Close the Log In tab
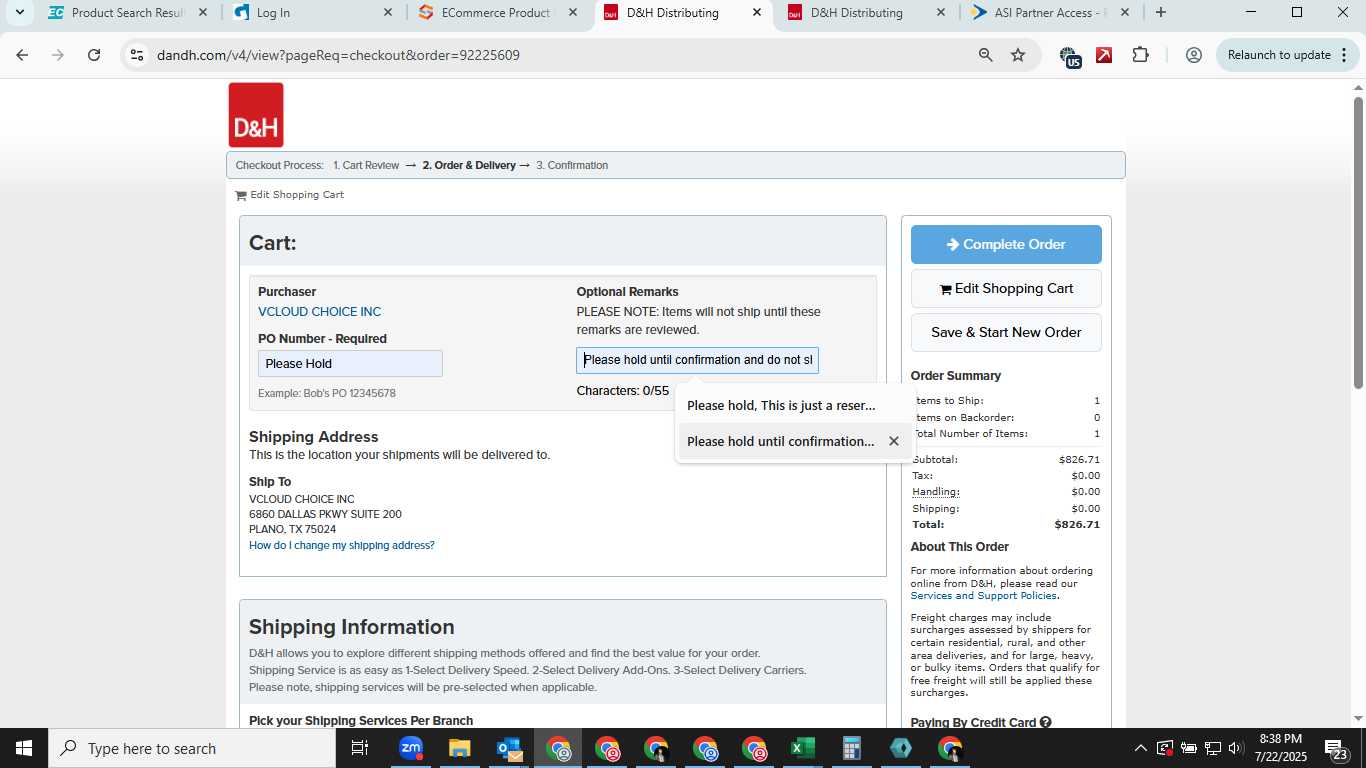Image resolution: width=1366 pixels, height=768 pixels. [388, 13]
